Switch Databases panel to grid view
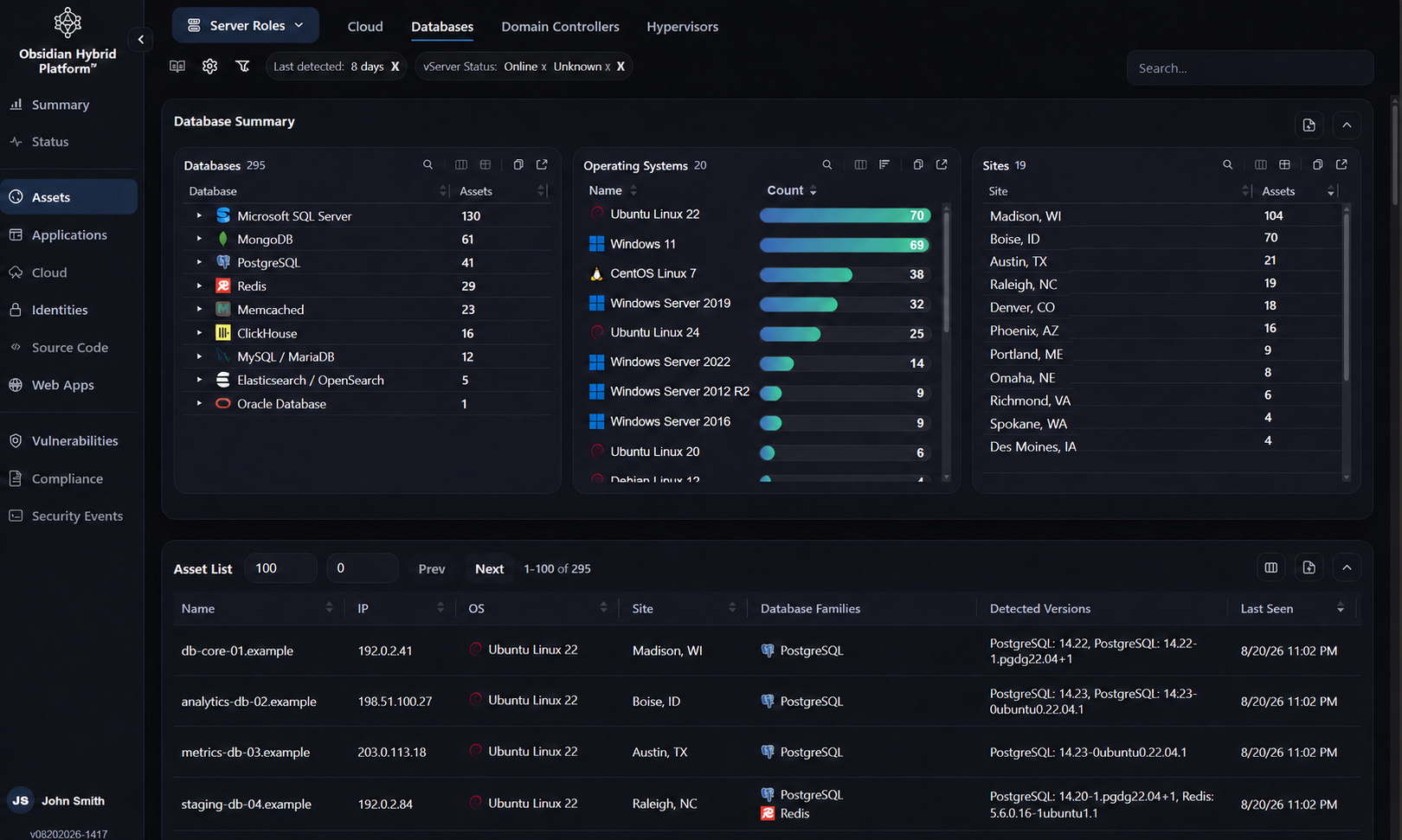This screenshot has width=1402, height=840. [486, 164]
